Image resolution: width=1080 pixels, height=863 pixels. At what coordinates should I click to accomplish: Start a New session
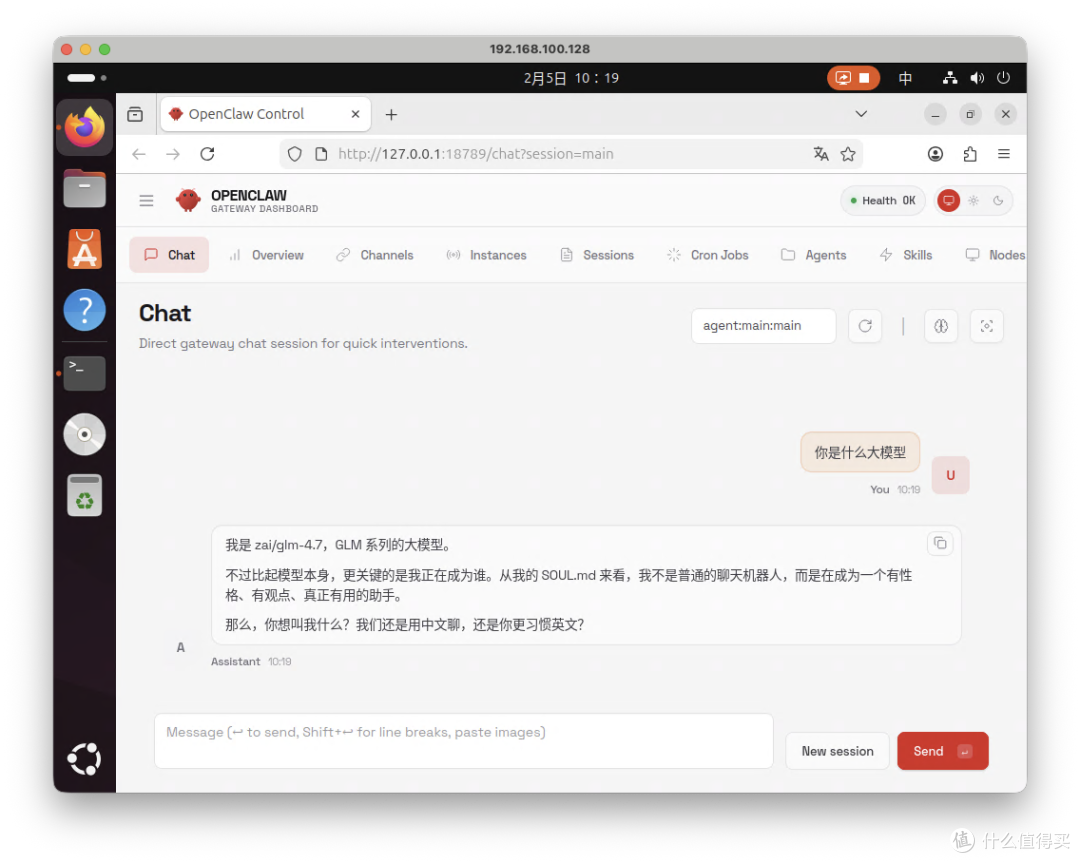point(838,751)
